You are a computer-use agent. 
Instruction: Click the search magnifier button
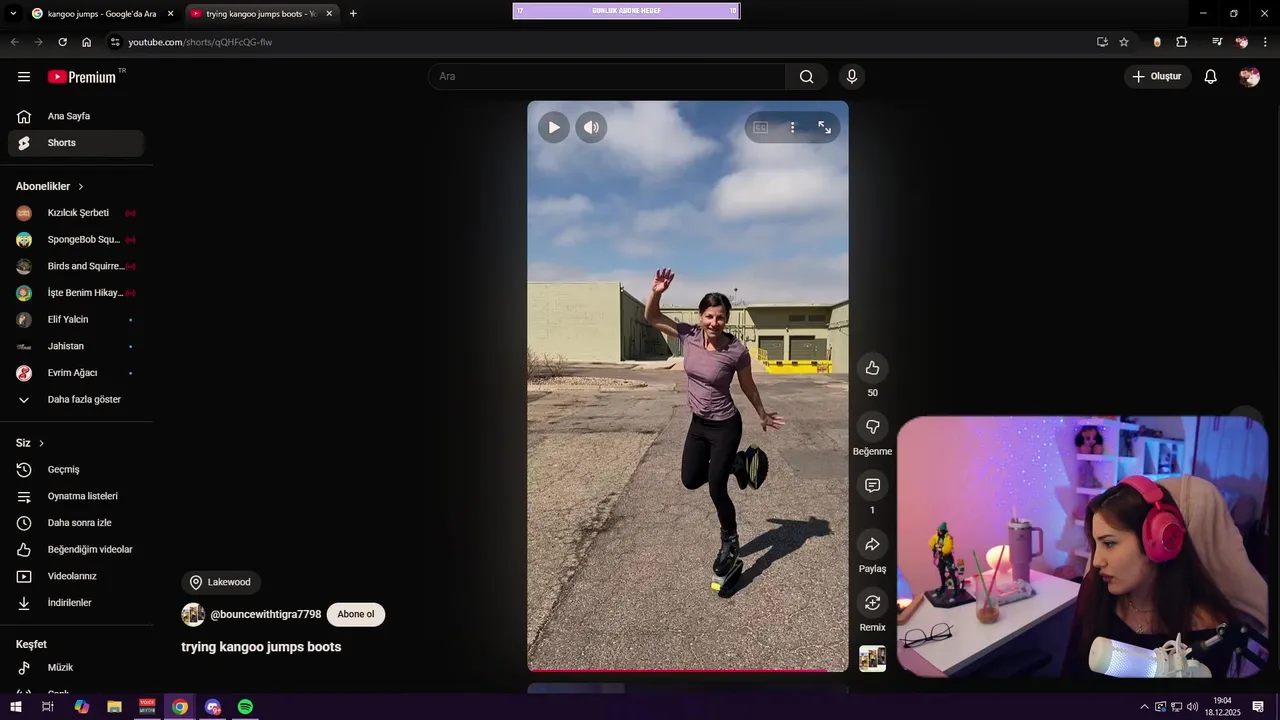click(807, 76)
